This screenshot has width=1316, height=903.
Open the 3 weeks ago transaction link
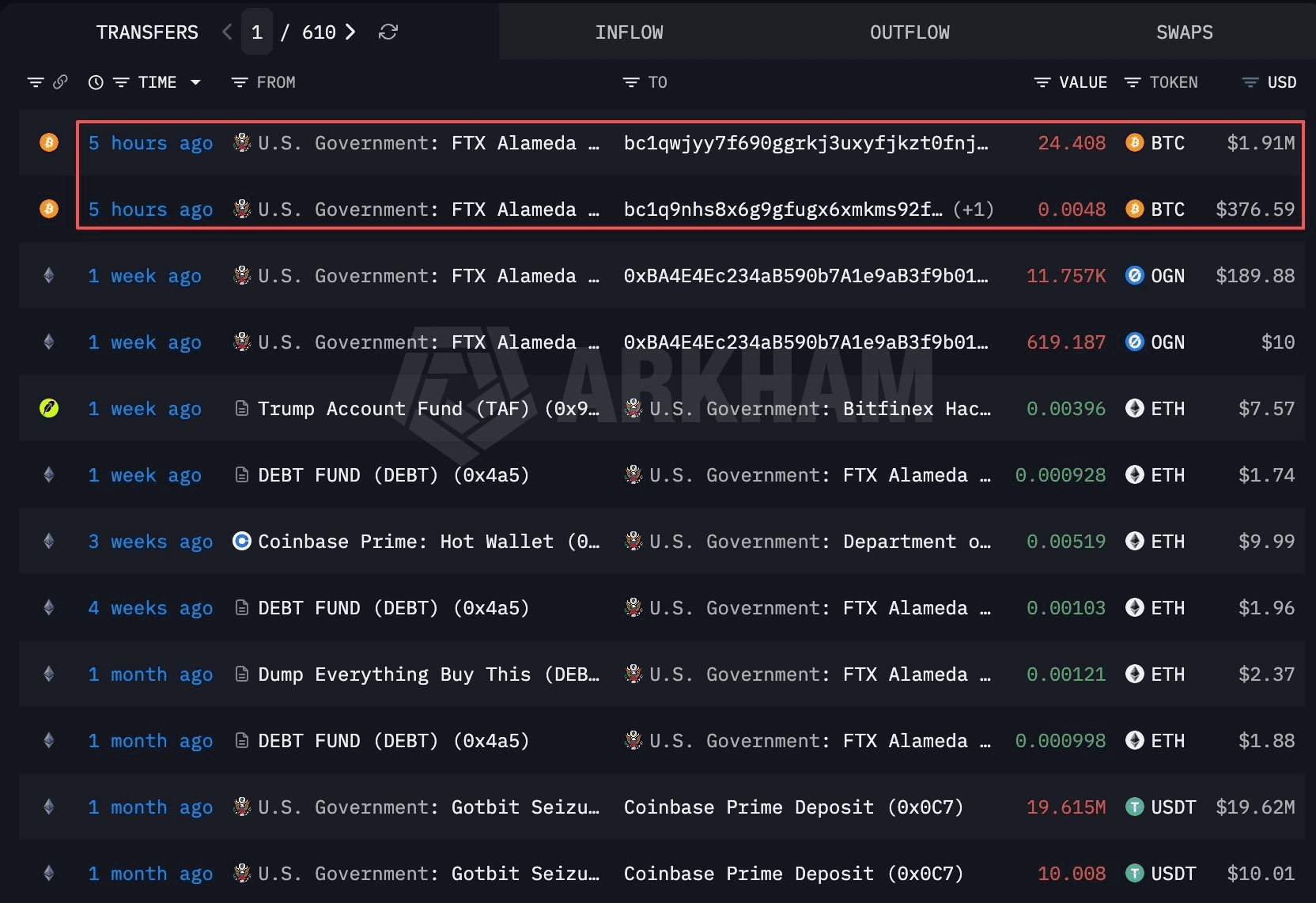(x=150, y=542)
